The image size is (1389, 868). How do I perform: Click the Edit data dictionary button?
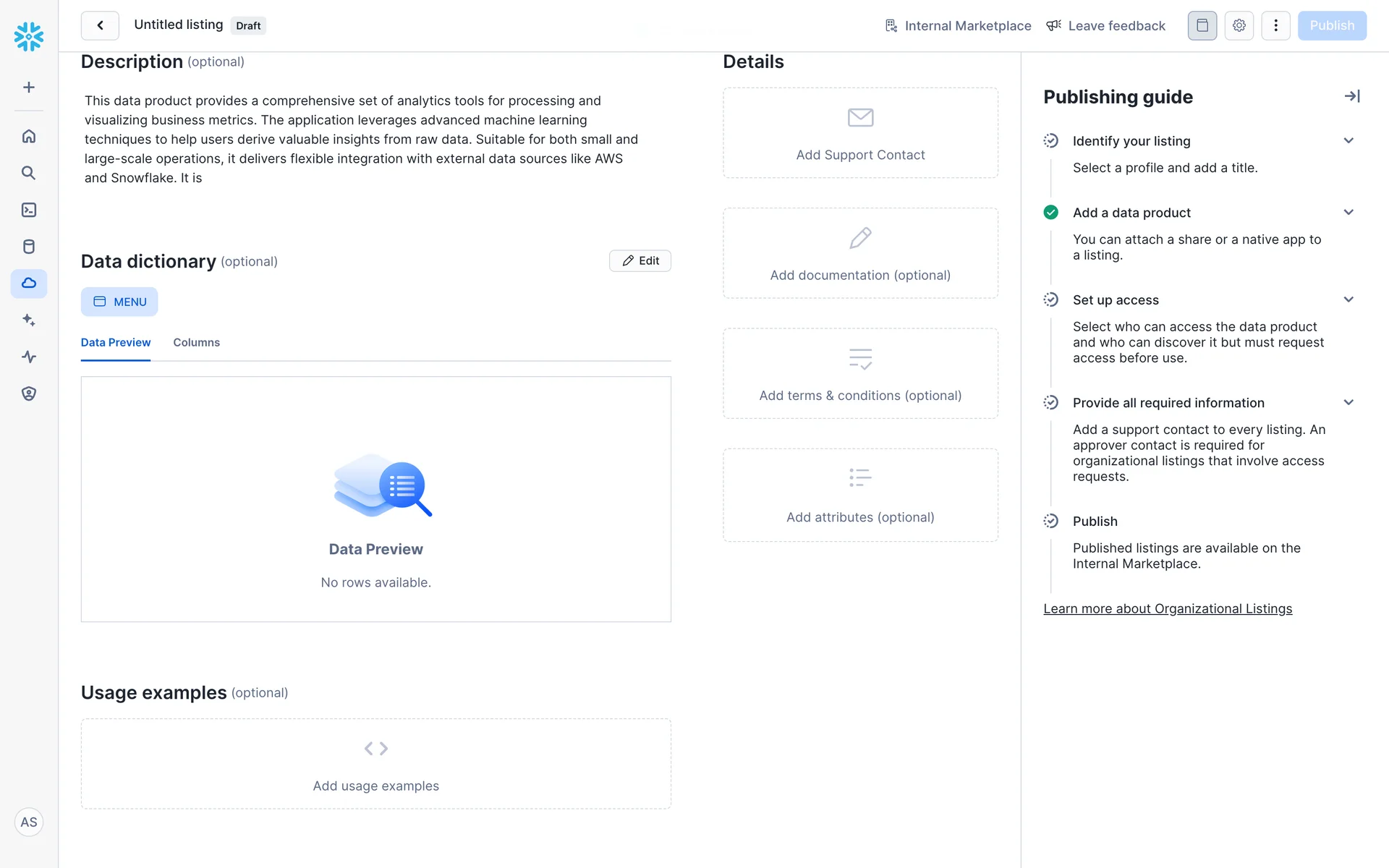click(640, 260)
